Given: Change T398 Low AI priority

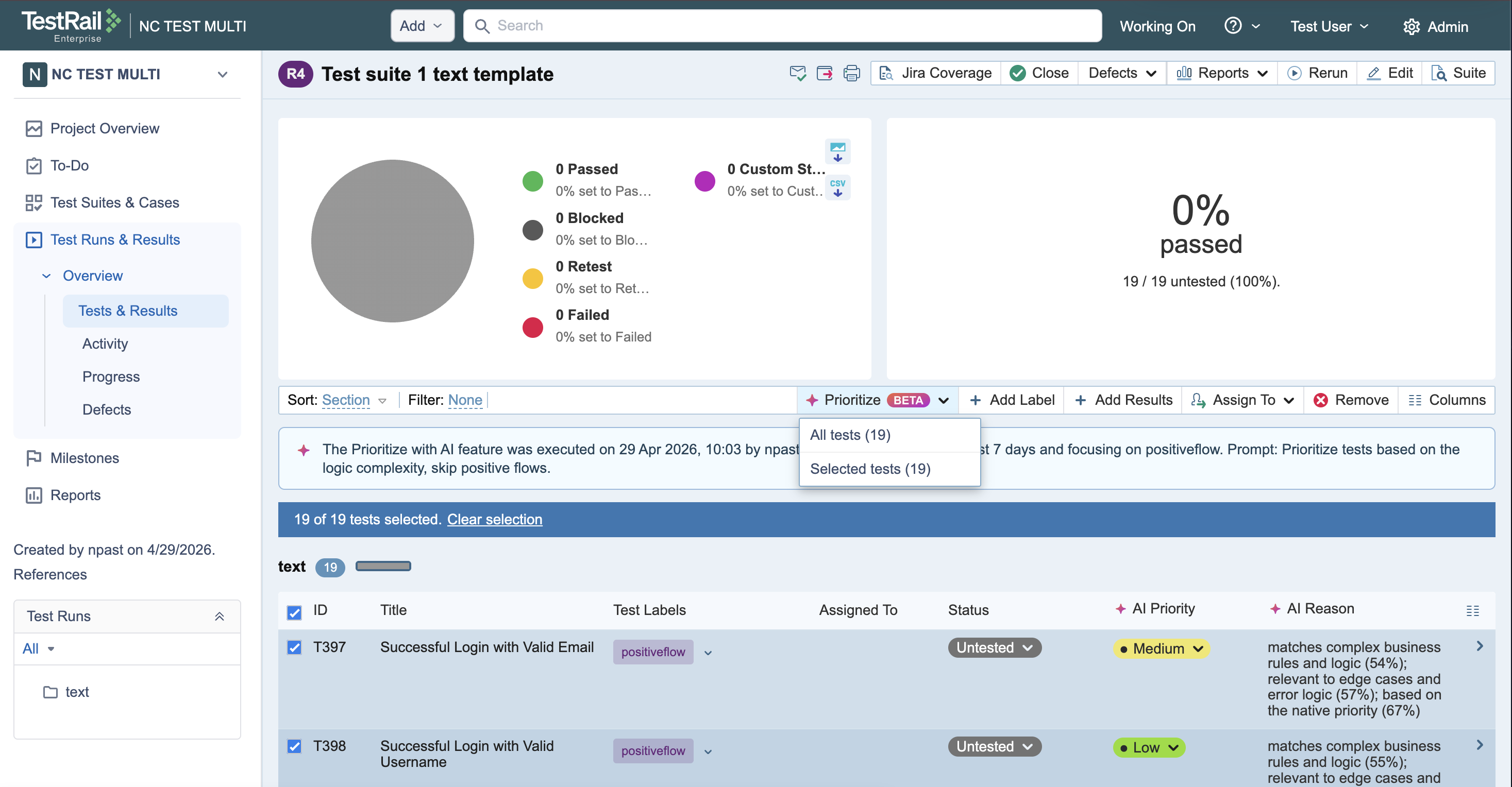Looking at the screenshot, I should pyautogui.click(x=1149, y=747).
